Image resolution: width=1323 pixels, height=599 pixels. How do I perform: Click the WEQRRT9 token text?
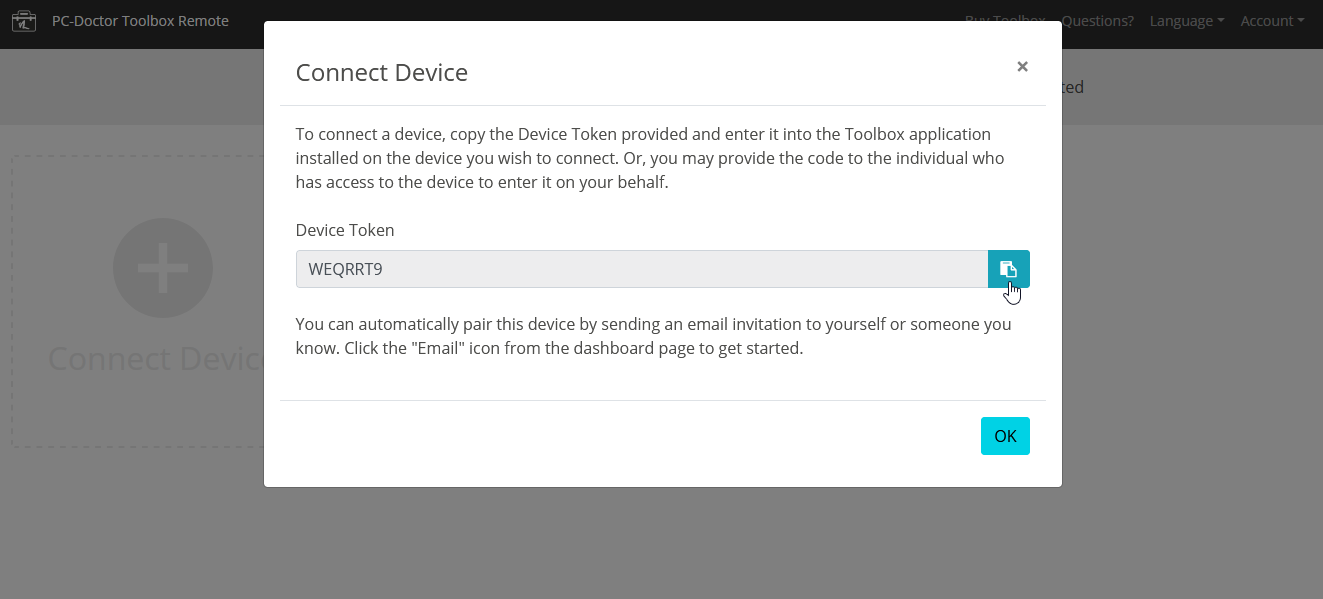tap(345, 269)
